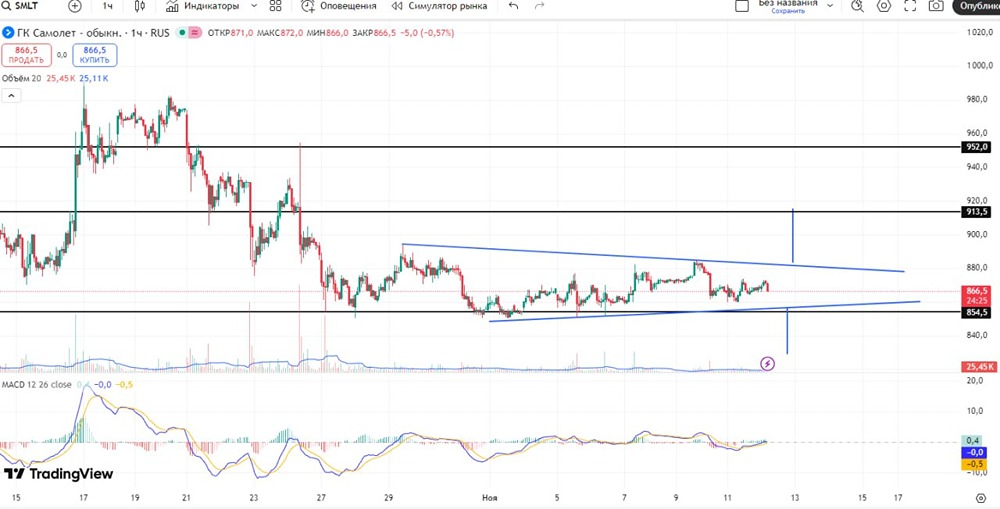
Task: Open the indicator templates grid icon
Action: pos(275,6)
